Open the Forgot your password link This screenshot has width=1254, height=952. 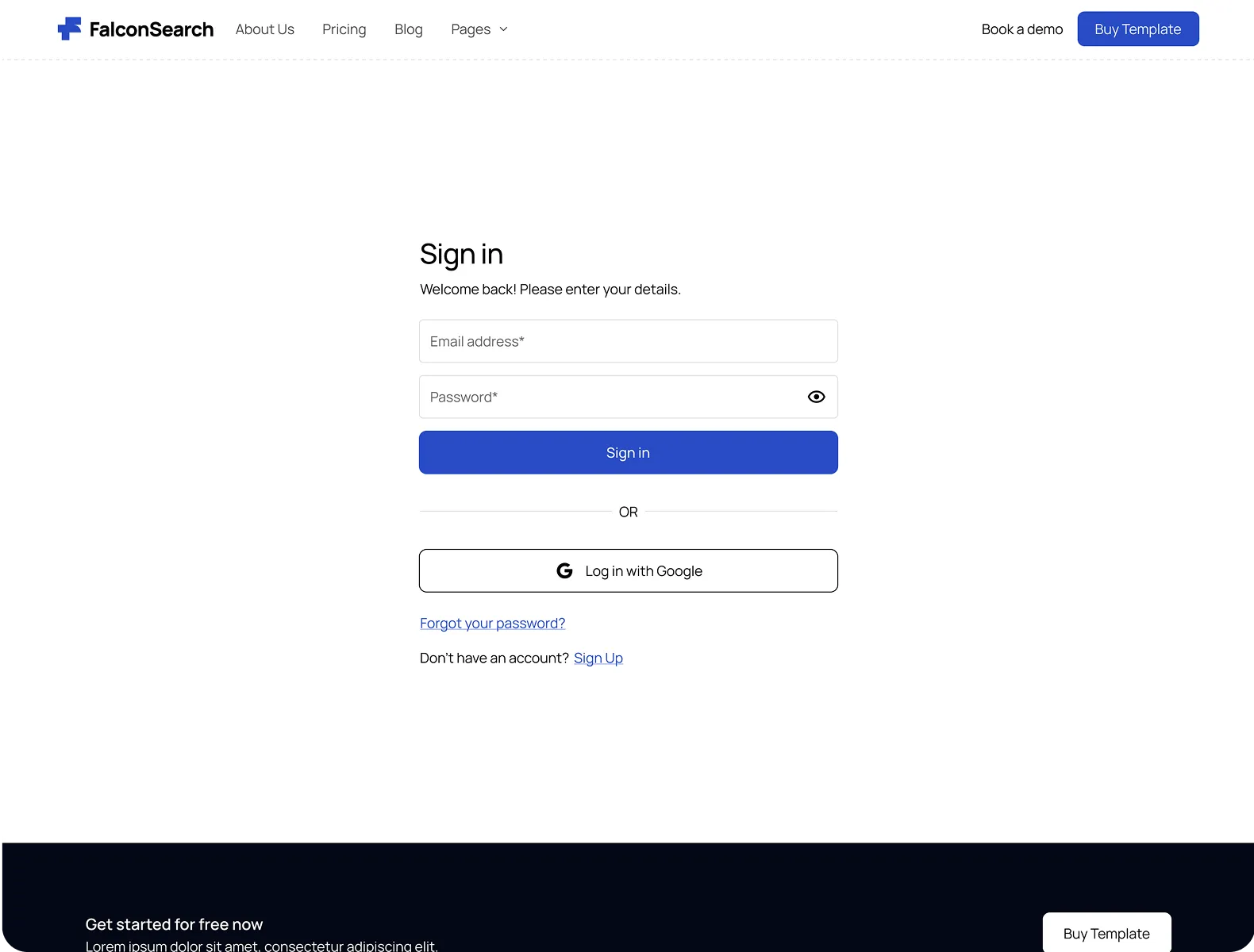click(493, 624)
